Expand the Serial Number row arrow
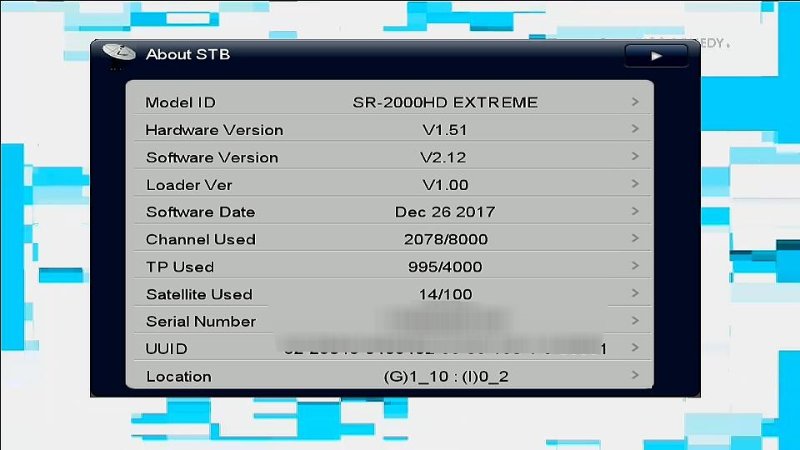 (635, 321)
